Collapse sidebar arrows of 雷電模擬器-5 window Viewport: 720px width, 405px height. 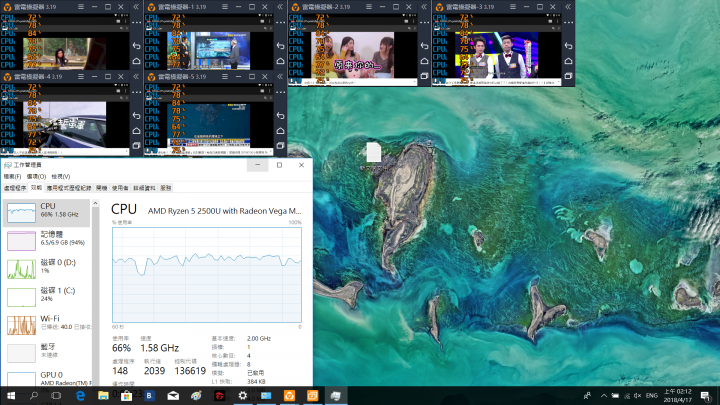[x=280, y=76]
